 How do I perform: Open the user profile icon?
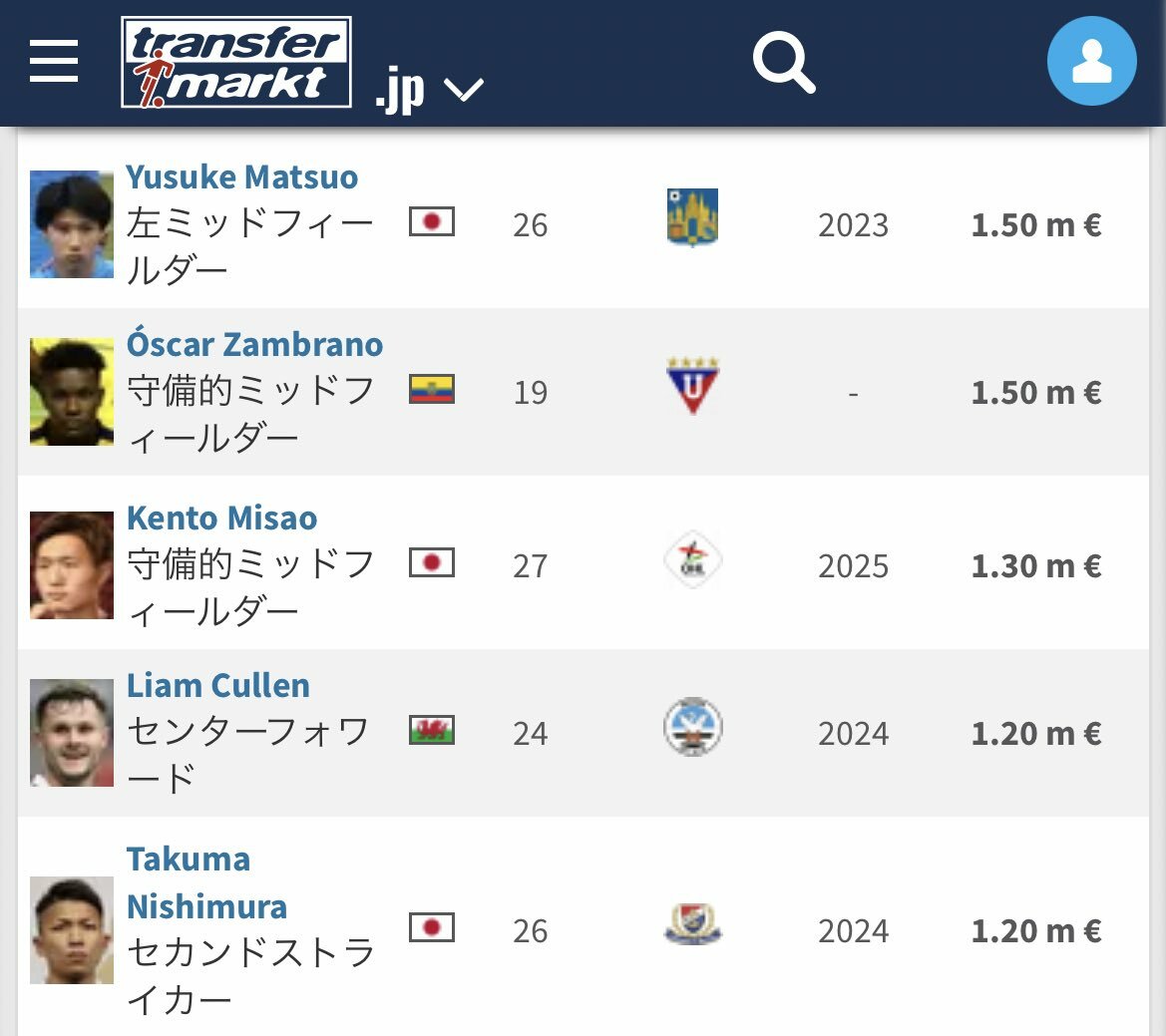[x=1091, y=61]
